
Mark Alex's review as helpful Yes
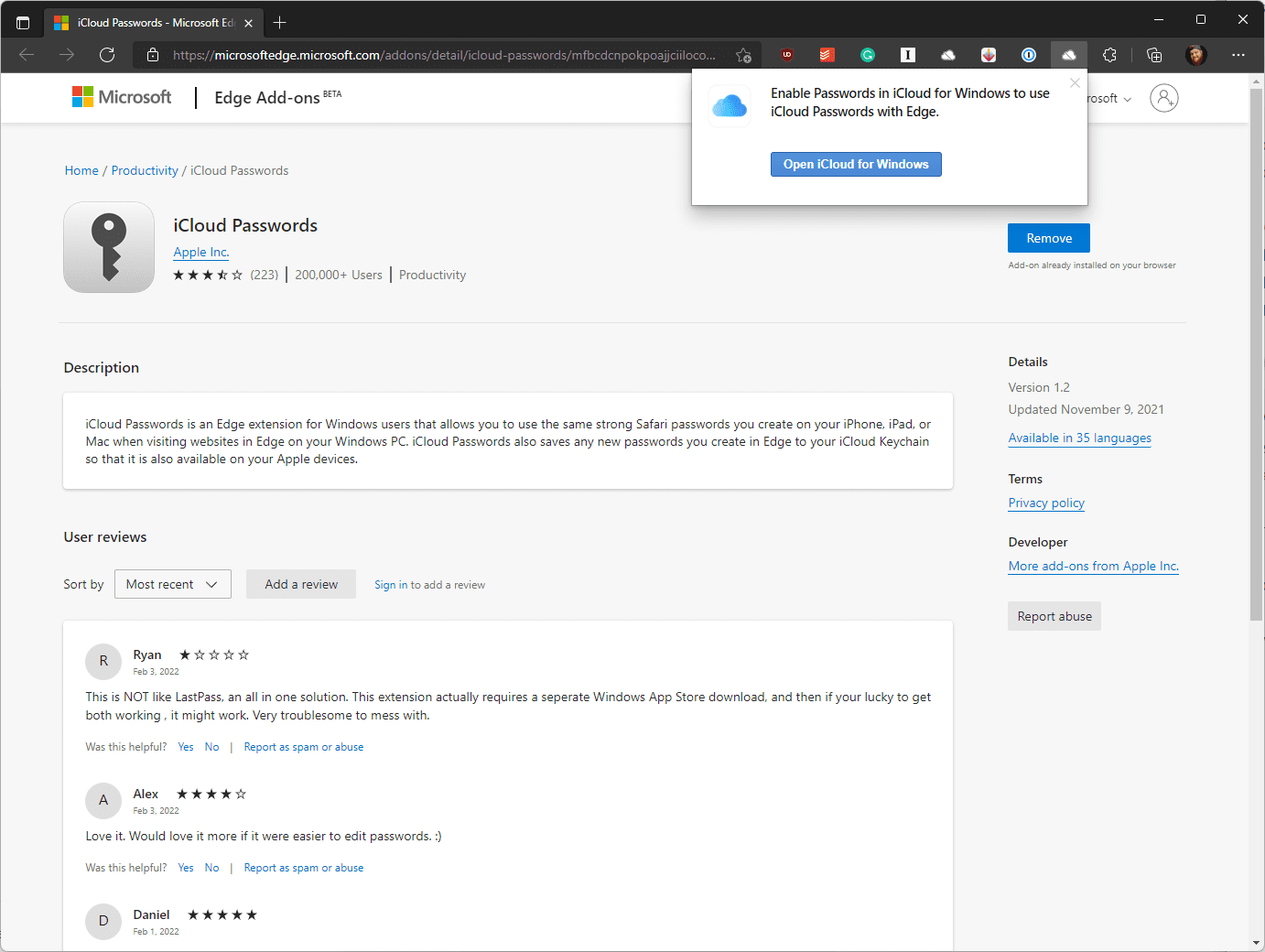[x=186, y=868]
